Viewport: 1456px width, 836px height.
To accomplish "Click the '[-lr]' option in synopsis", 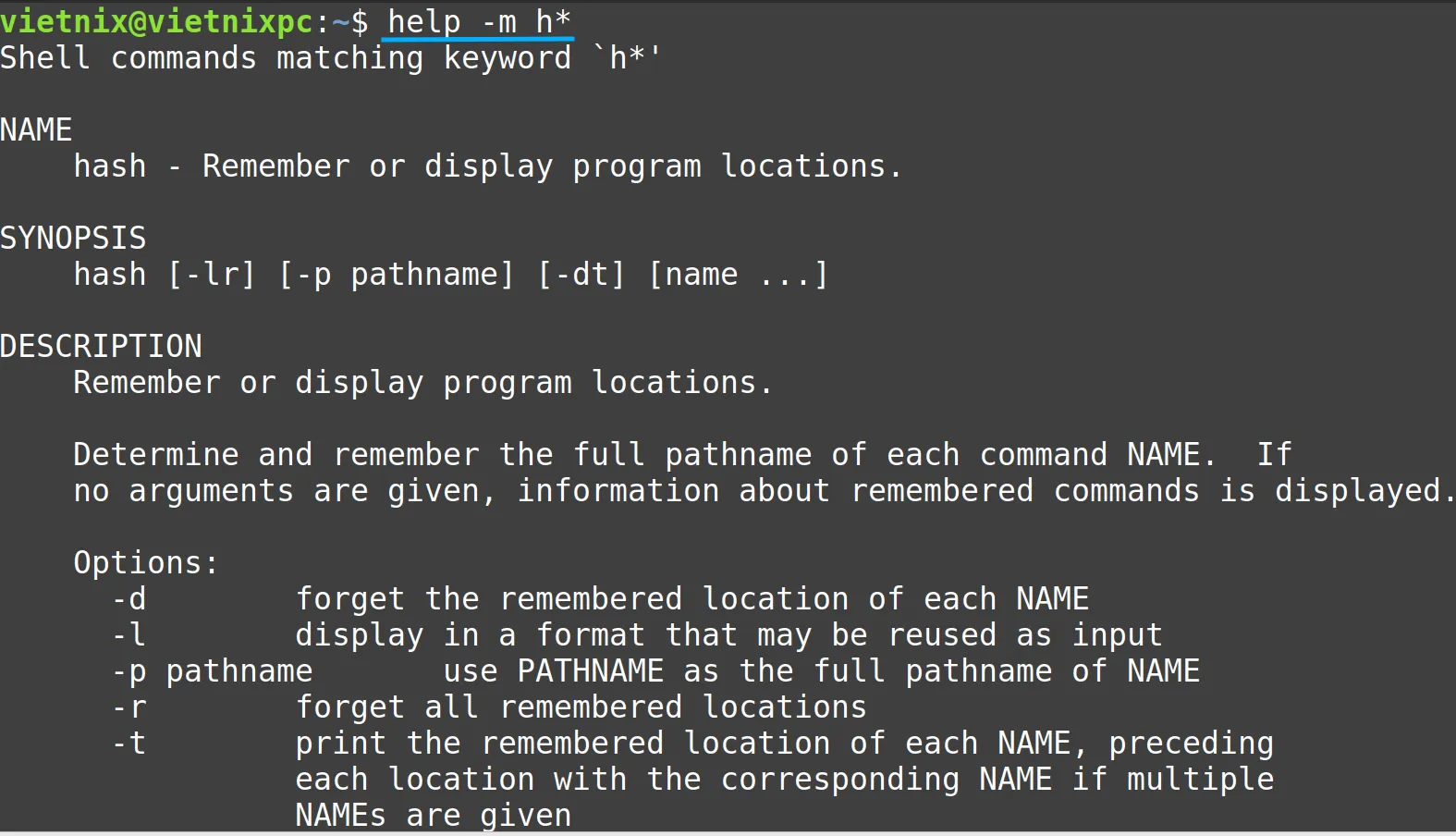I will [x=211, y=275].
